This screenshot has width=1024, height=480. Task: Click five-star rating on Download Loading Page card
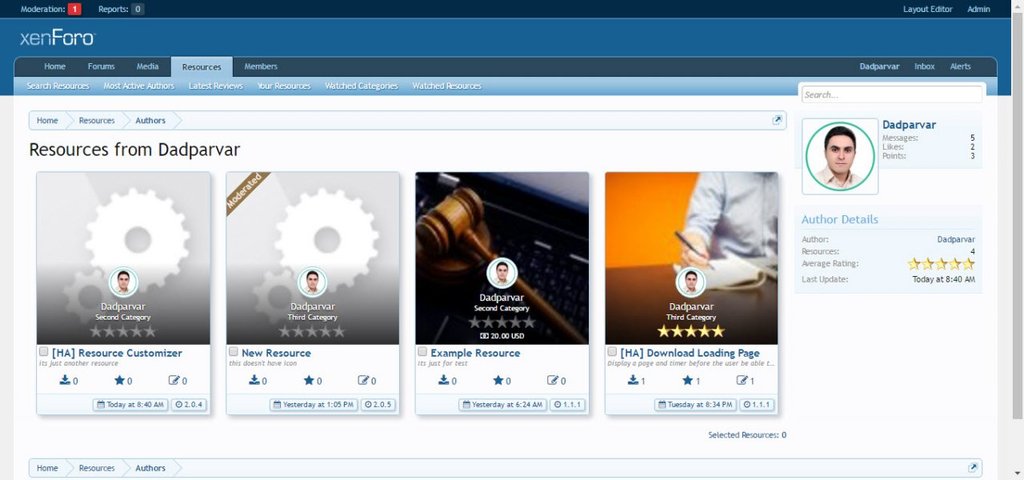(690, 331)
